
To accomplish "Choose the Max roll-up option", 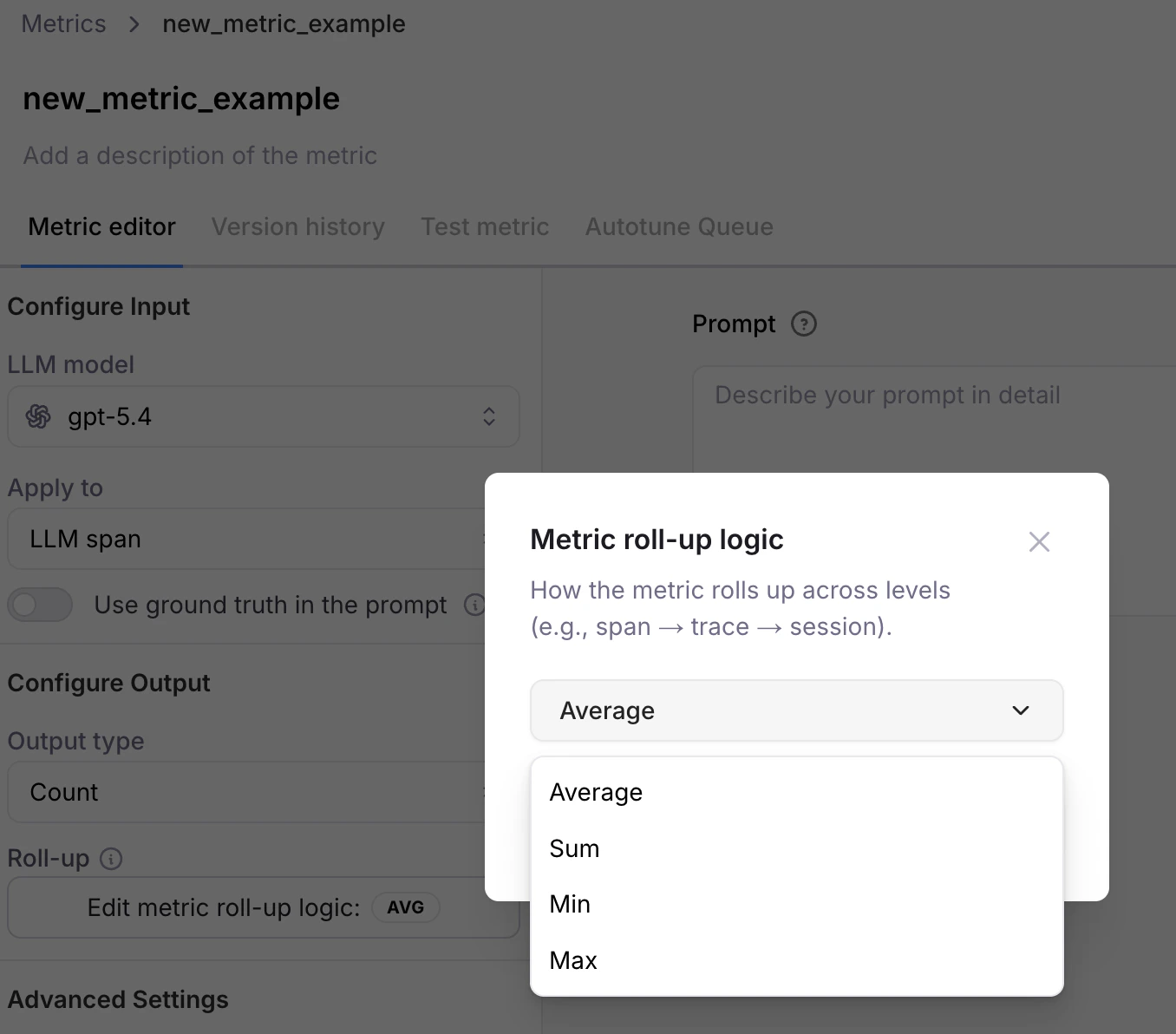I will point(573,960).
